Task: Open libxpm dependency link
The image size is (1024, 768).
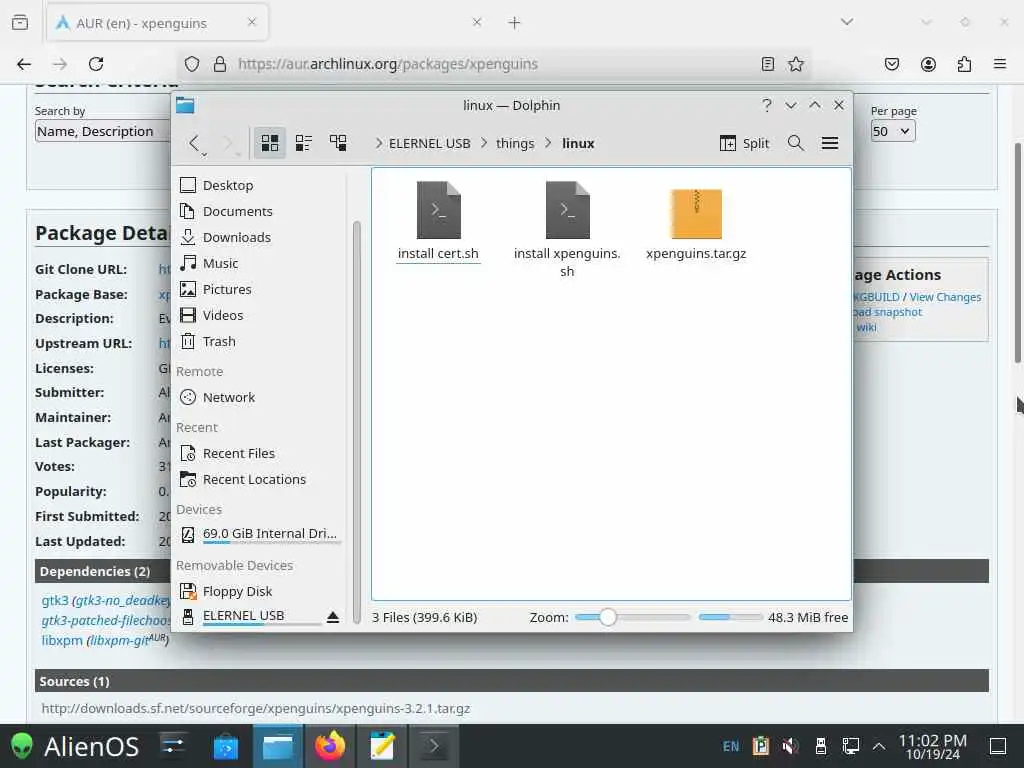Action: [x=62, y=640]
